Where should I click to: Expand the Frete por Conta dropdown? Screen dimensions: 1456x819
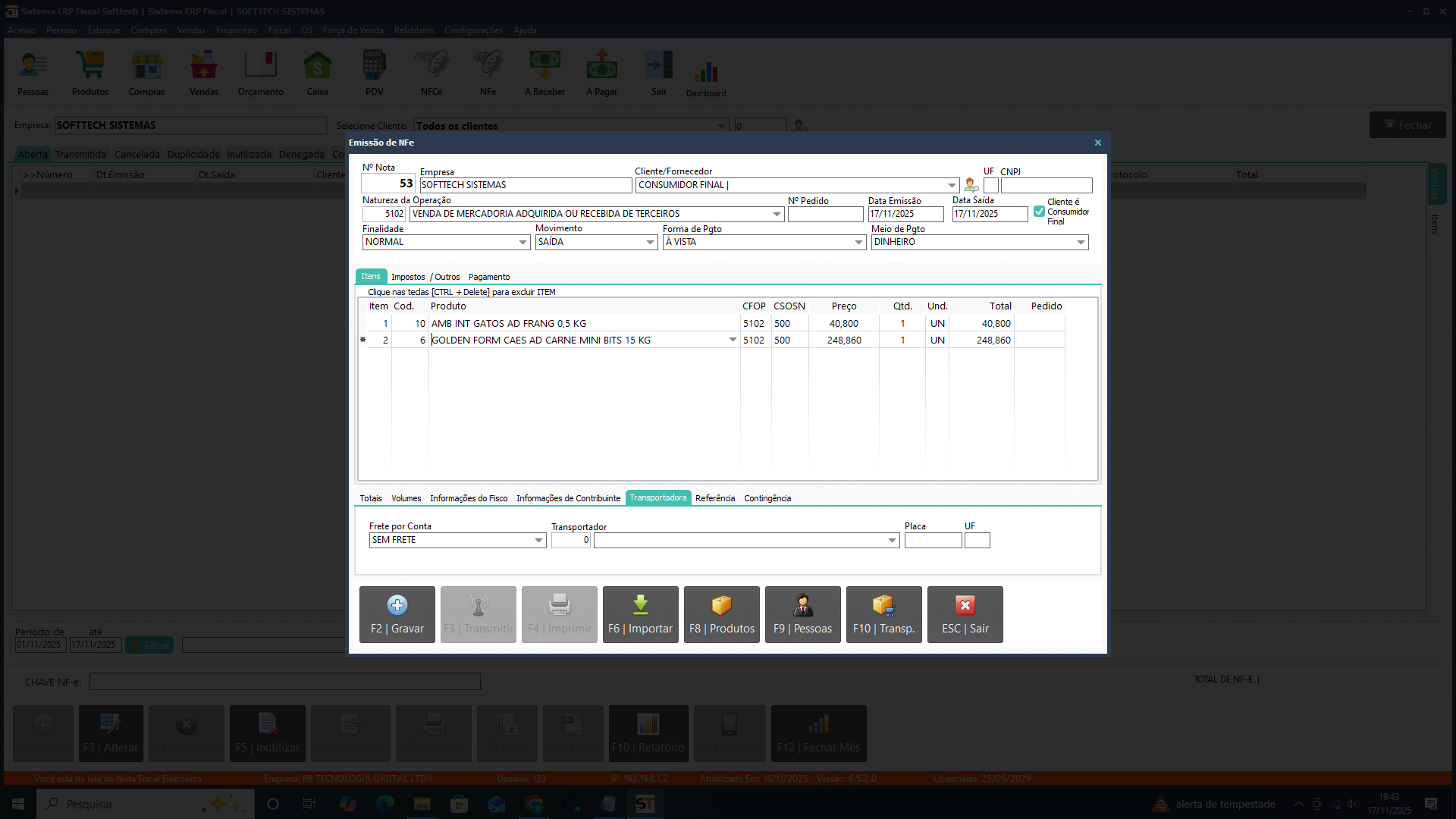(538, 541)
